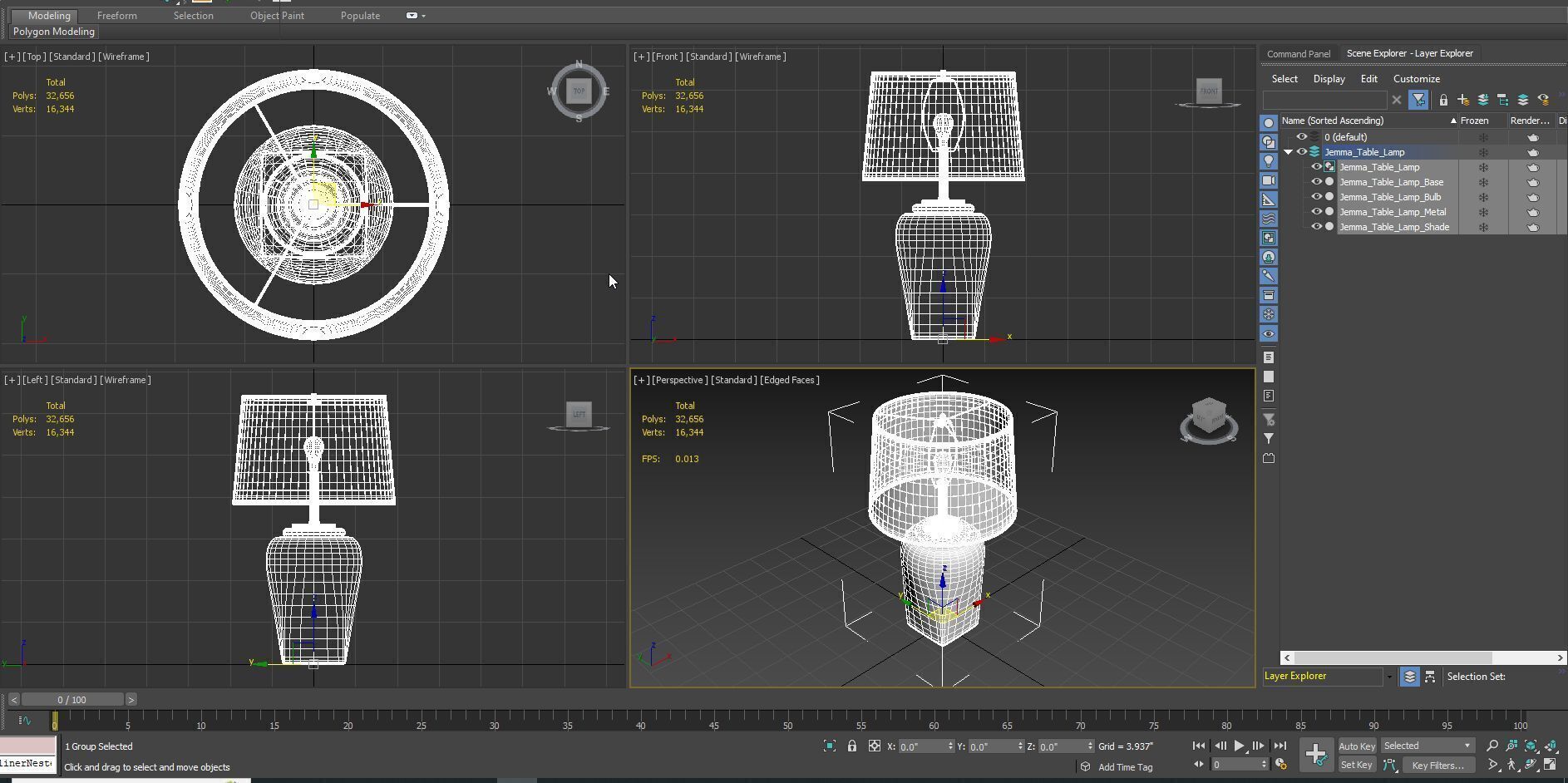1568x783 pixels.
Task: Toggle the Display Bones filter icon
Action: (x=1269, y=276)
